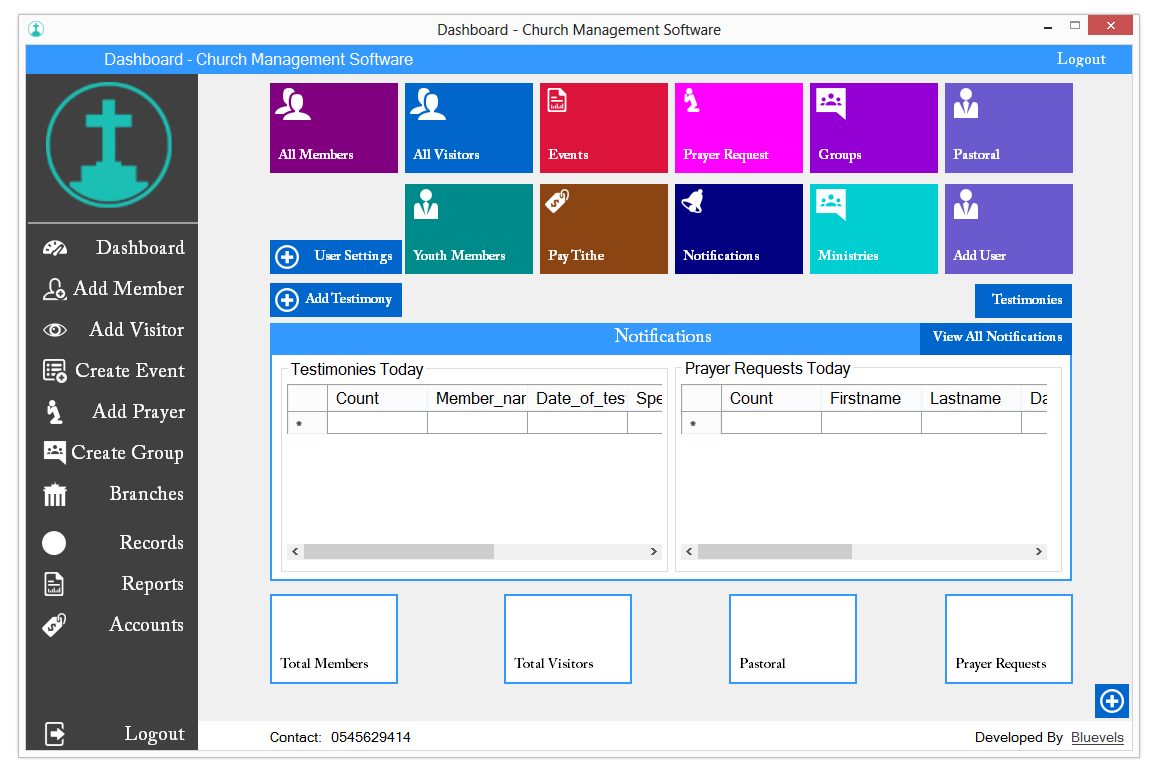Click the Logout link at top right
The width and height of the screenshot is (1159, 782).
[x=1081, y=59]
